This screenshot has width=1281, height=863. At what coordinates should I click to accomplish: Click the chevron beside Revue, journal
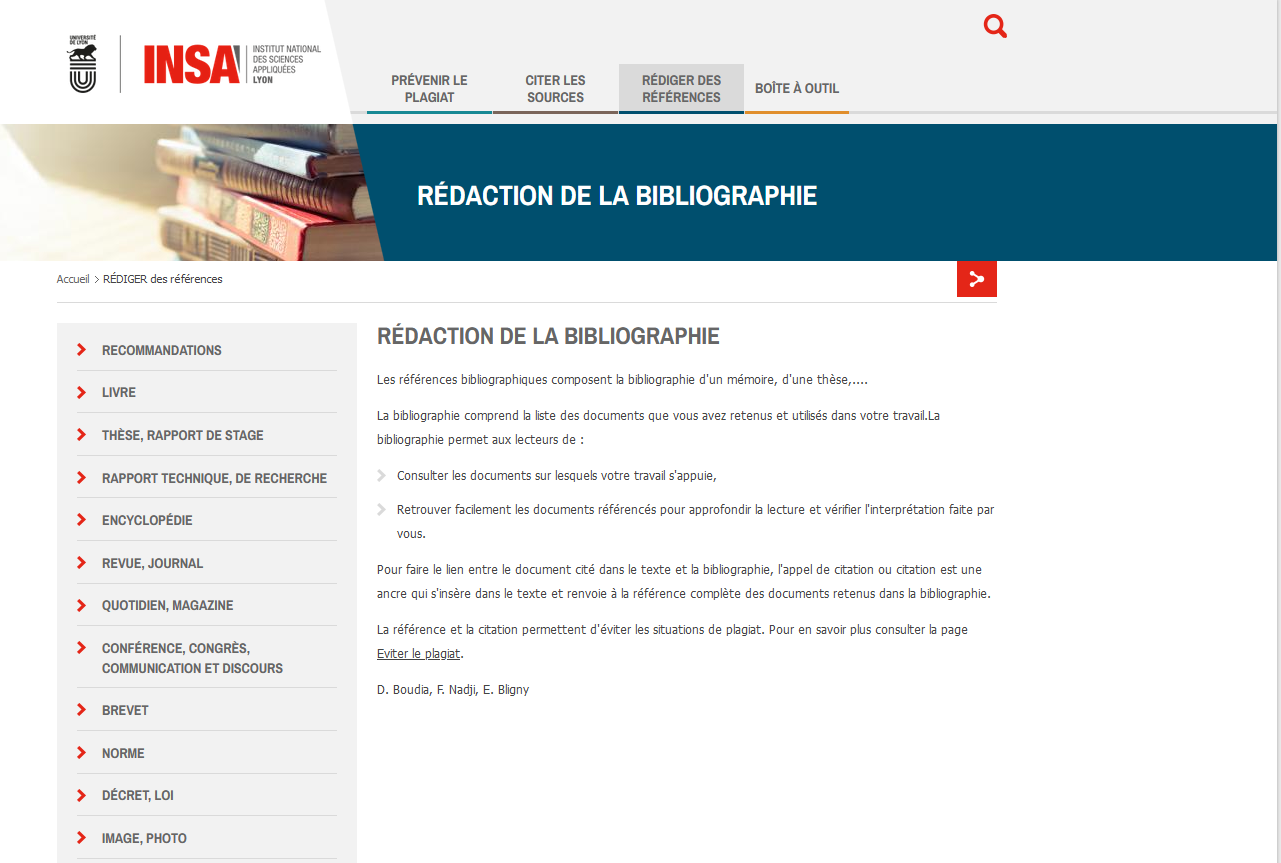[82, 563]
